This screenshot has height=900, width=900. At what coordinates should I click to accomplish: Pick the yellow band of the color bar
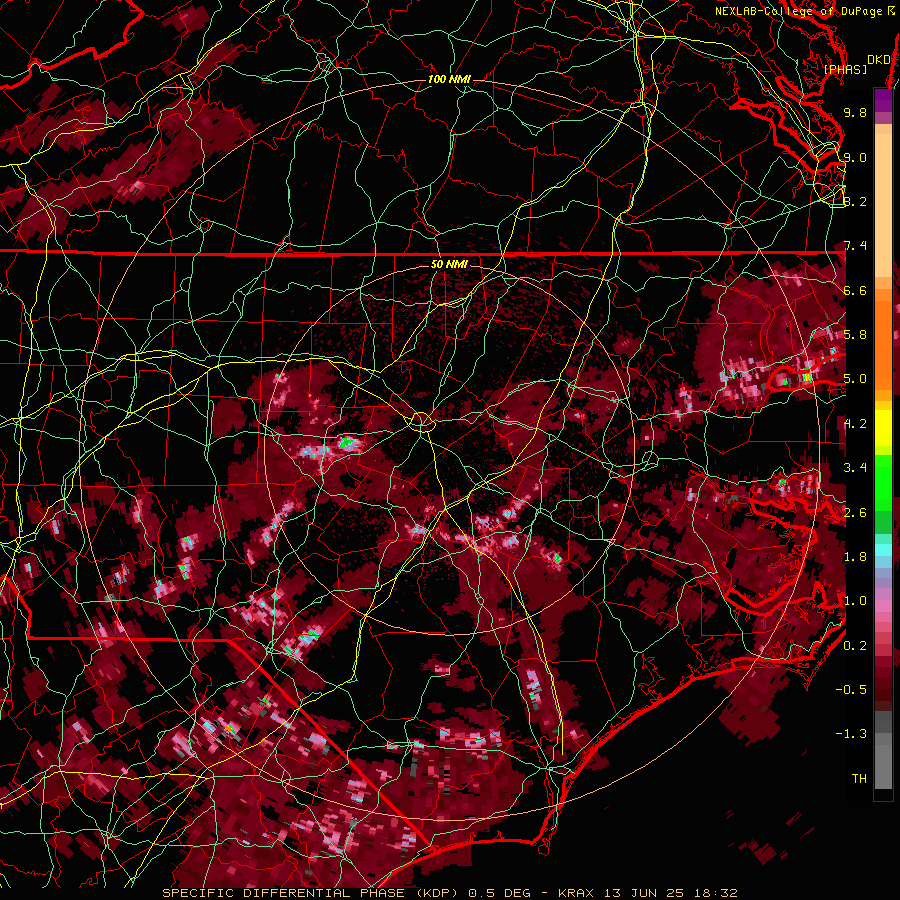pos(883,428)
